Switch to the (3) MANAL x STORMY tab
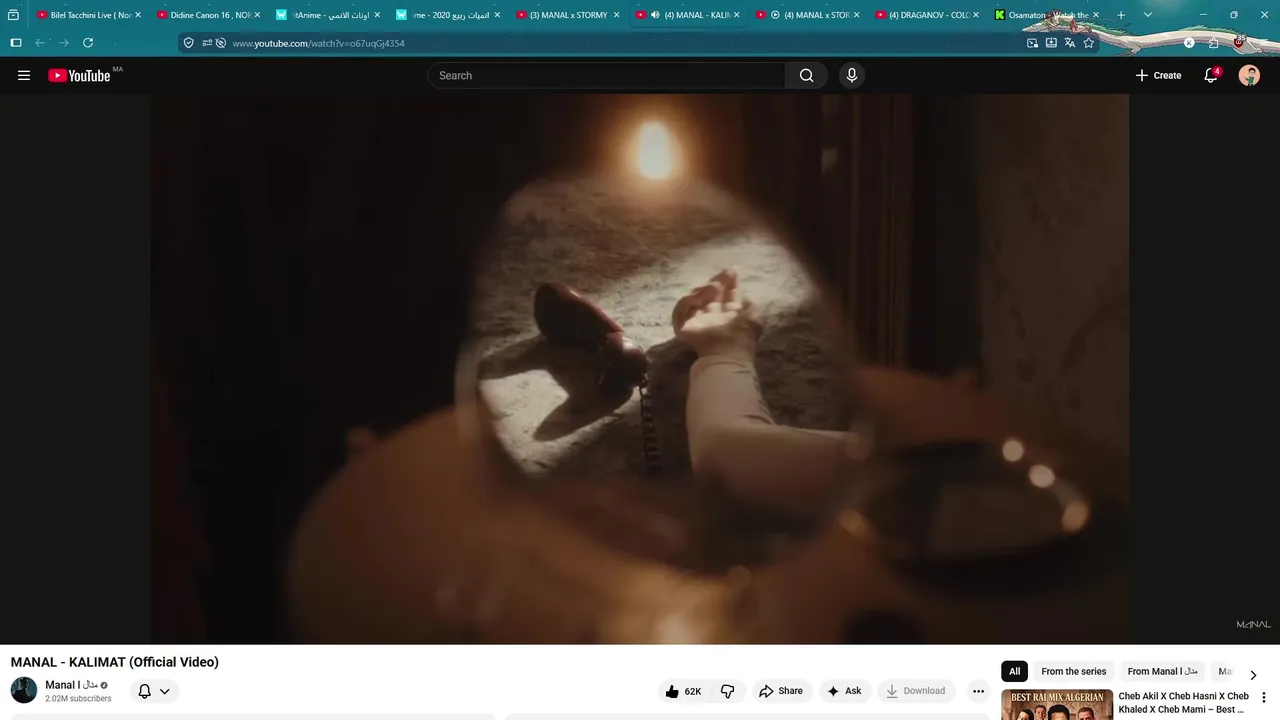This screenshot has height=720, width=1280. [566, 15]
